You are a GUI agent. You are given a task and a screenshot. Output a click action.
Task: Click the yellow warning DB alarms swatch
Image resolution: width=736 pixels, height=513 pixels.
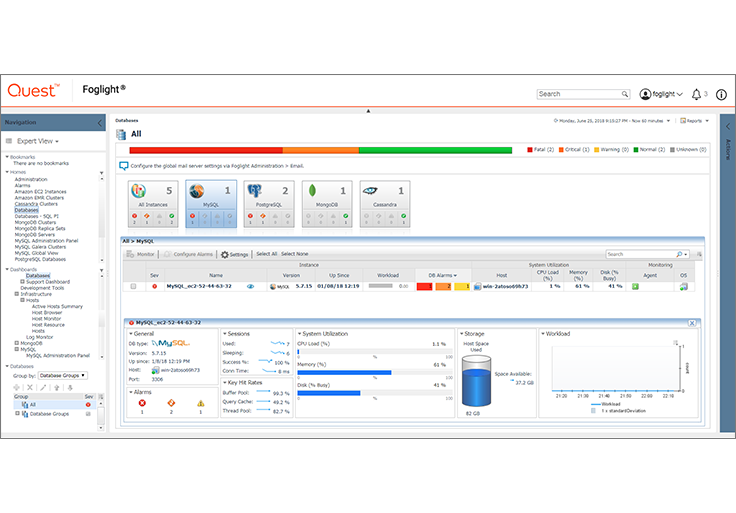tap(462, 286)
